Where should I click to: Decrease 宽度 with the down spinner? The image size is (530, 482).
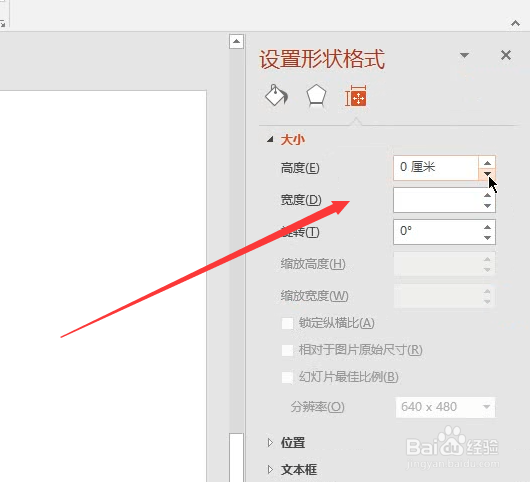click(487, 206)
